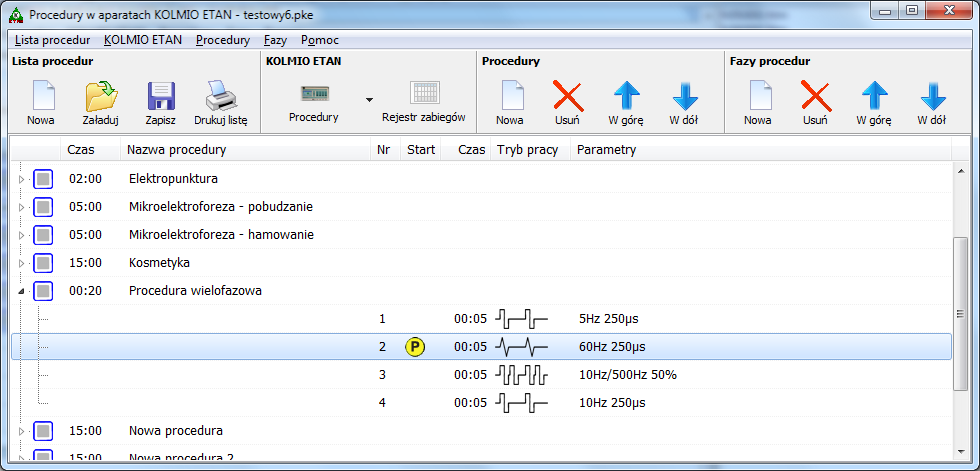Viewport: 980px width, 471px height.
Task: Move procedure down with W dół arrow
Action: 684,96
